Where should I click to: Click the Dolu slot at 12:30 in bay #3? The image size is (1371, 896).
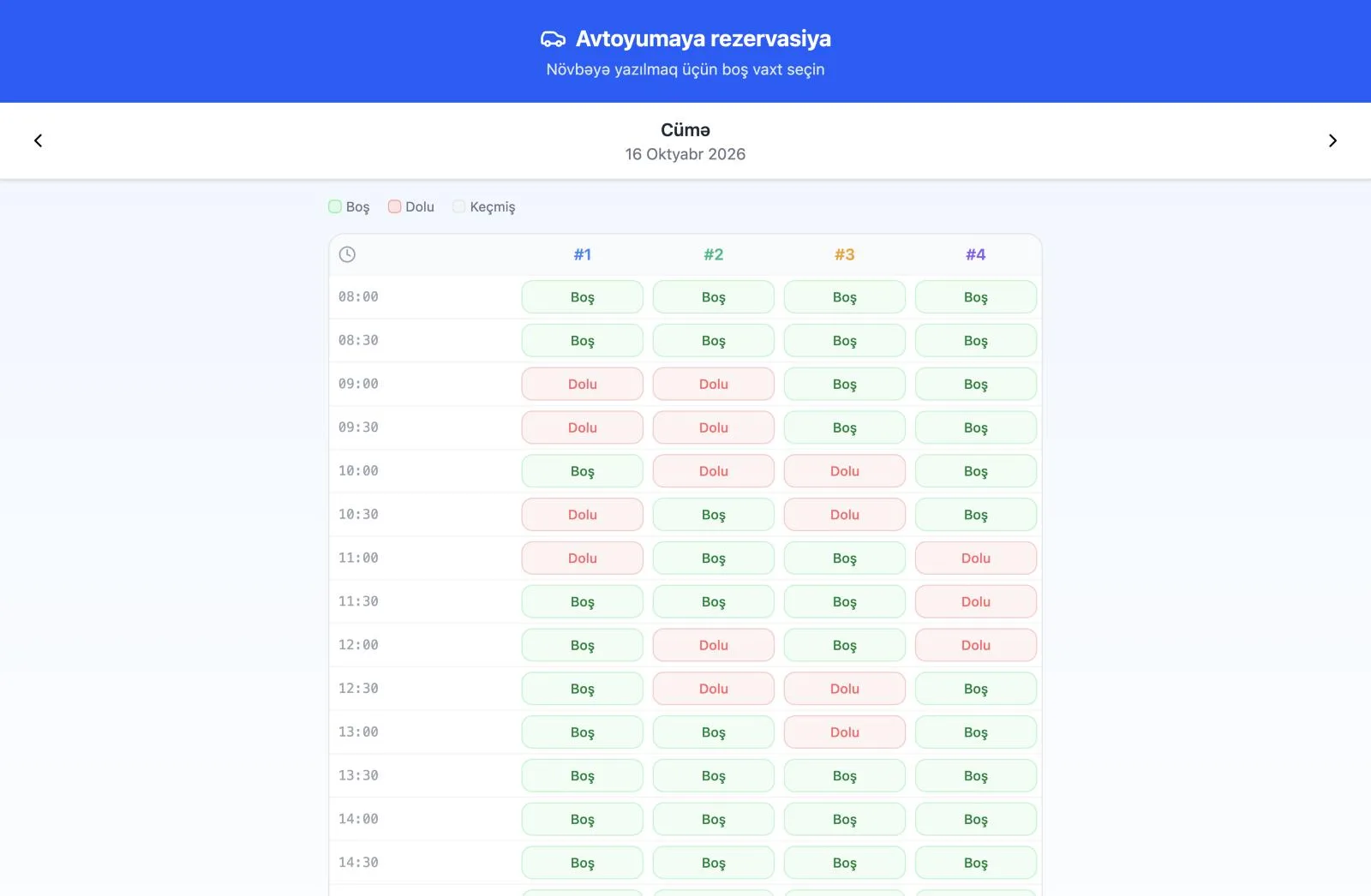[845, 689]
